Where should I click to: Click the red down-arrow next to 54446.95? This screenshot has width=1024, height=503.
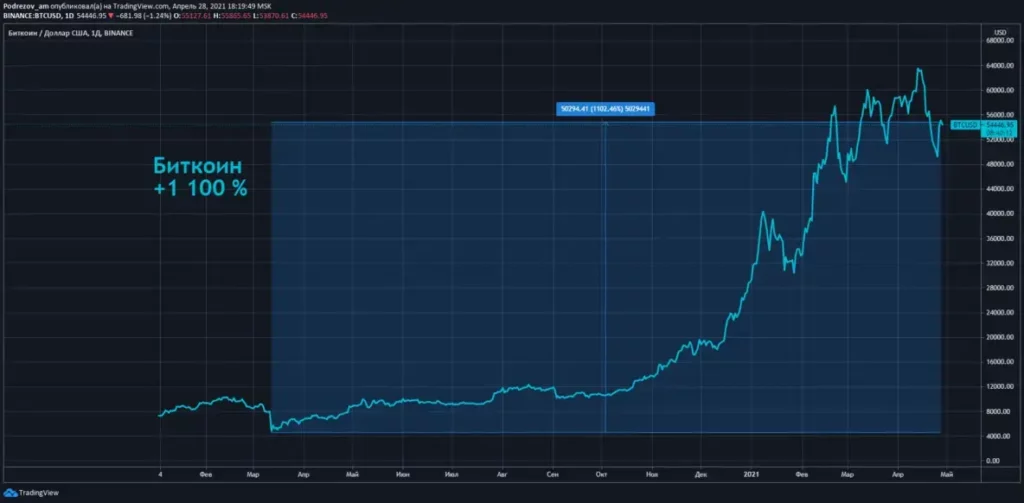click(110, 14)
